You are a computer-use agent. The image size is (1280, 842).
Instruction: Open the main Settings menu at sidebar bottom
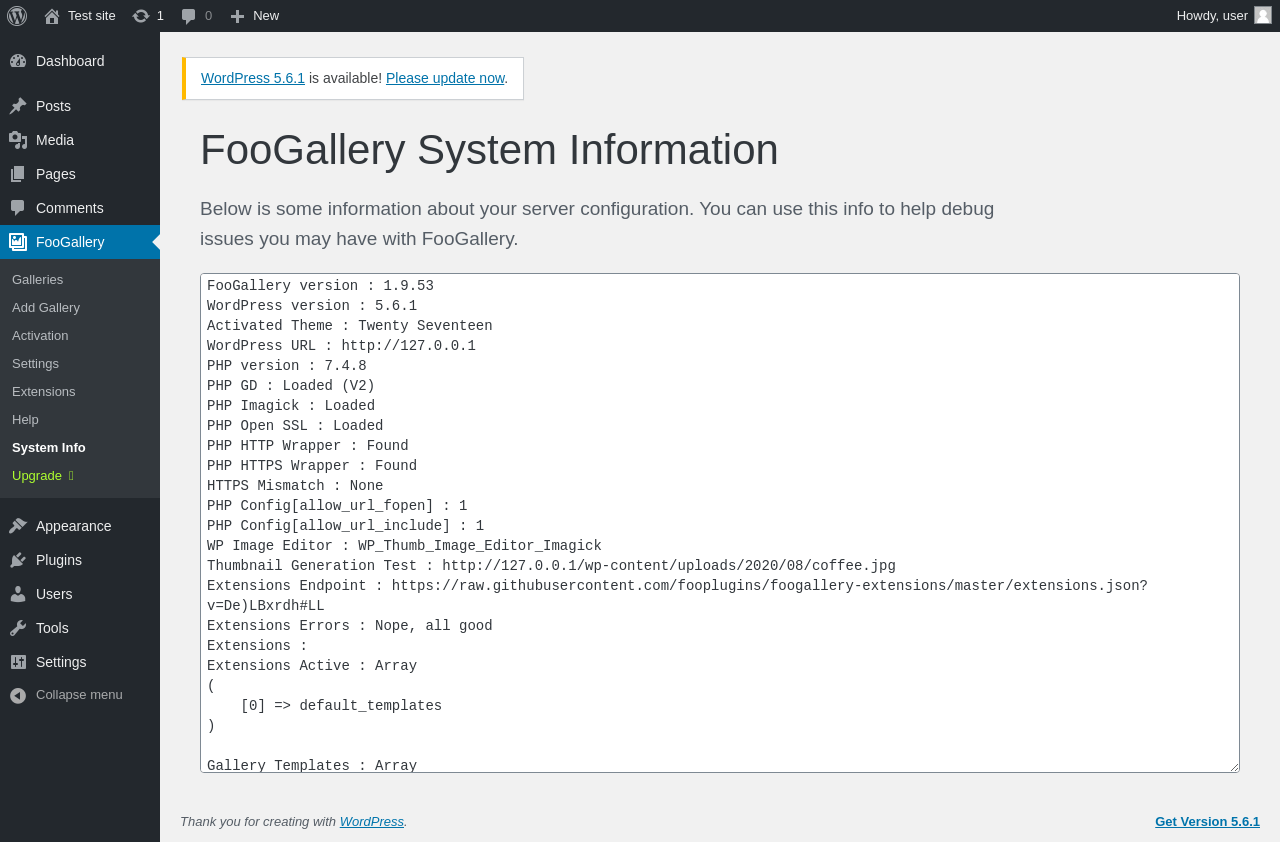(80, 662)
